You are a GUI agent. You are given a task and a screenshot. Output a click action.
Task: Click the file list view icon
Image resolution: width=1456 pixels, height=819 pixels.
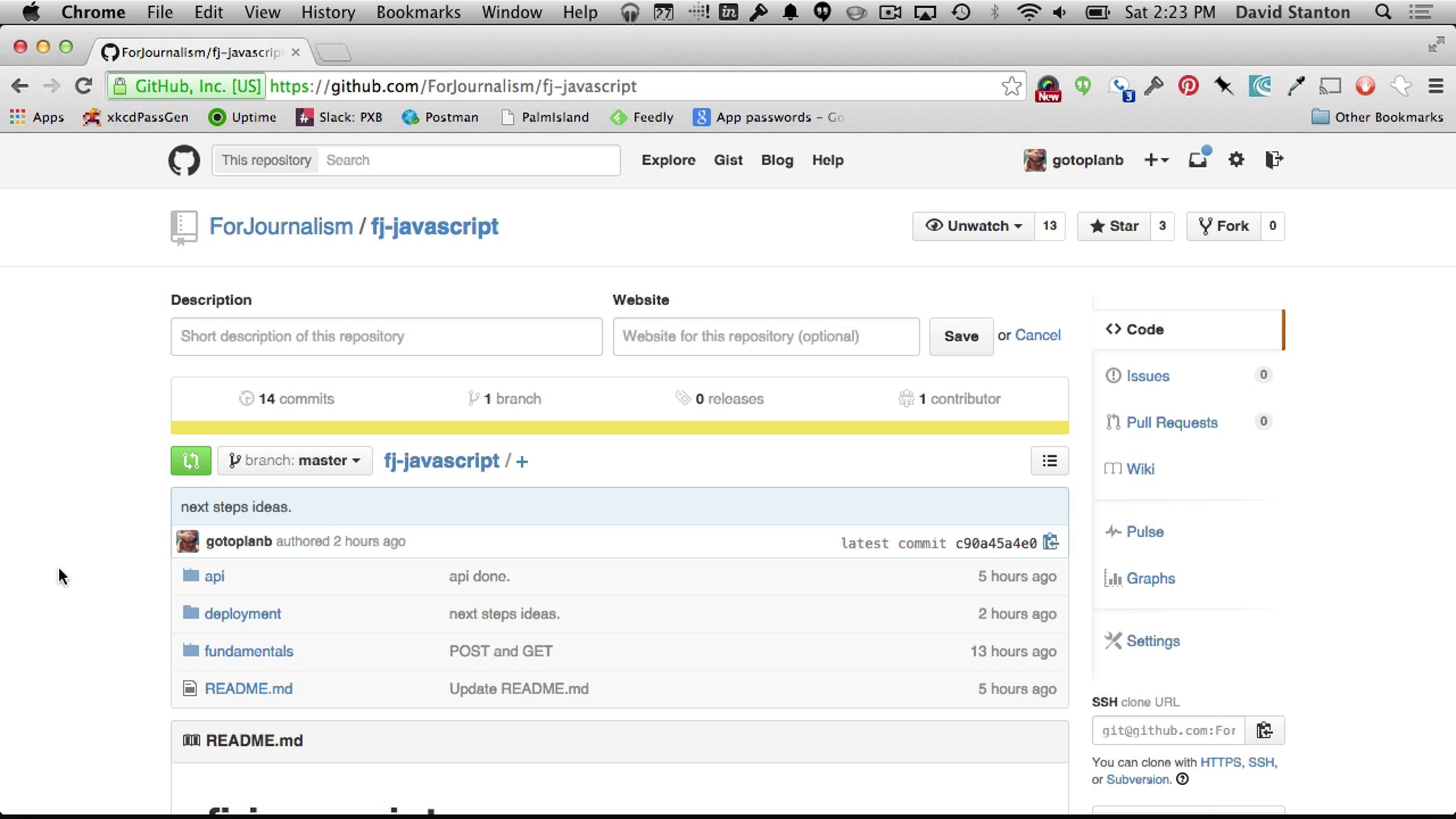tap(1050, 460)
